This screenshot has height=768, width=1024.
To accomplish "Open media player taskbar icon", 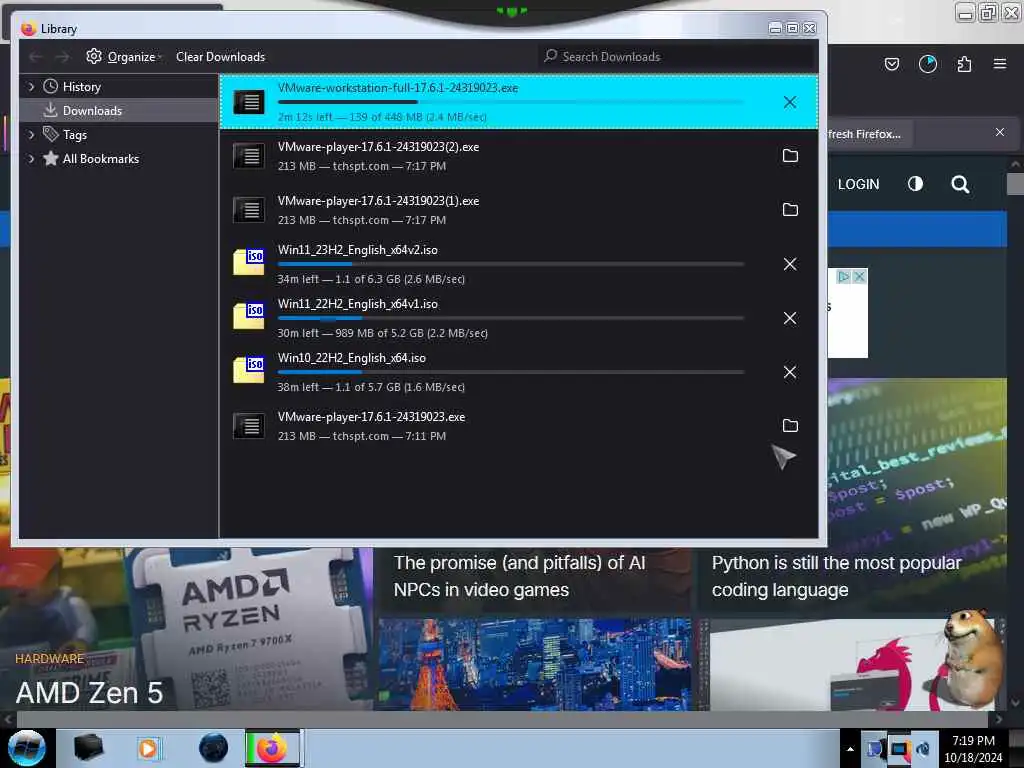I will pyautogui.click(x=148, y=748).
